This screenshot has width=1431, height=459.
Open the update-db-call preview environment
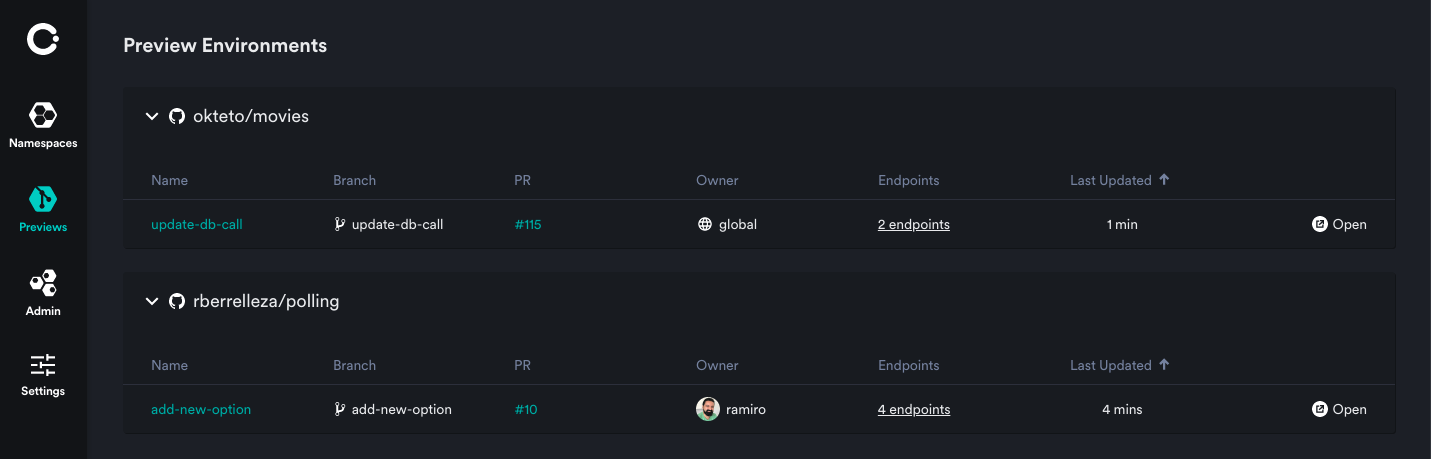tap(197, 225)
